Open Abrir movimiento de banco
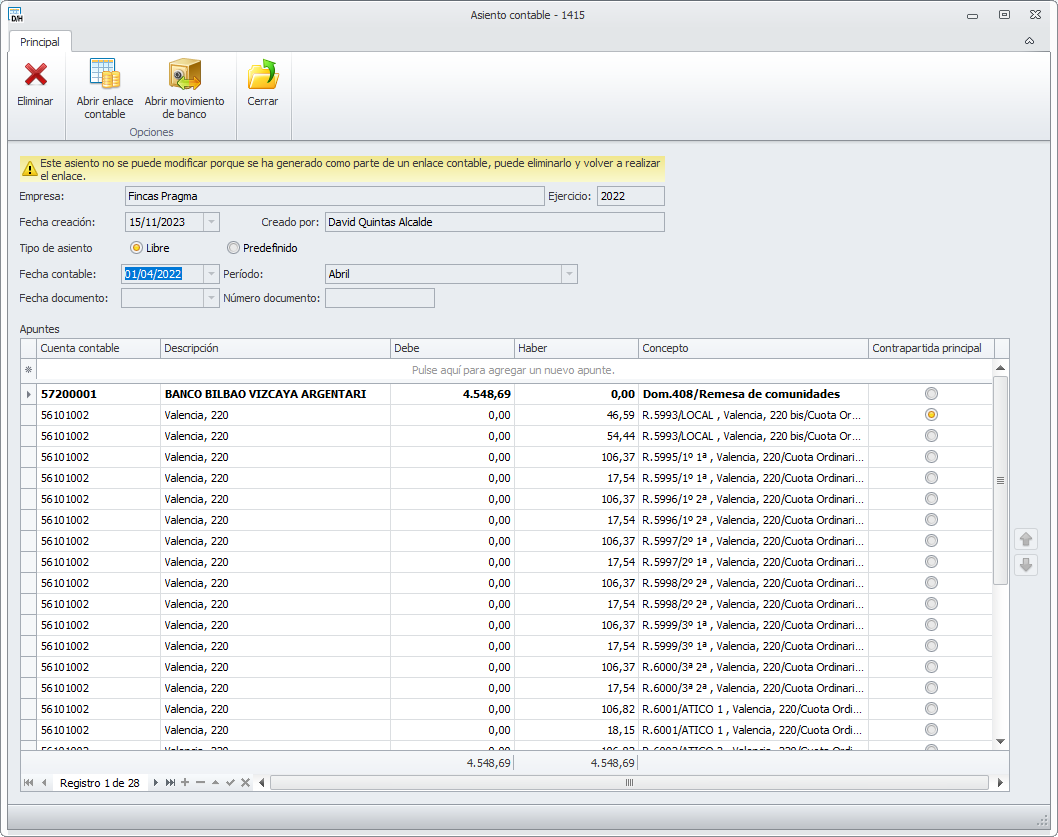 pyautogui.click(x=184, y=75)
